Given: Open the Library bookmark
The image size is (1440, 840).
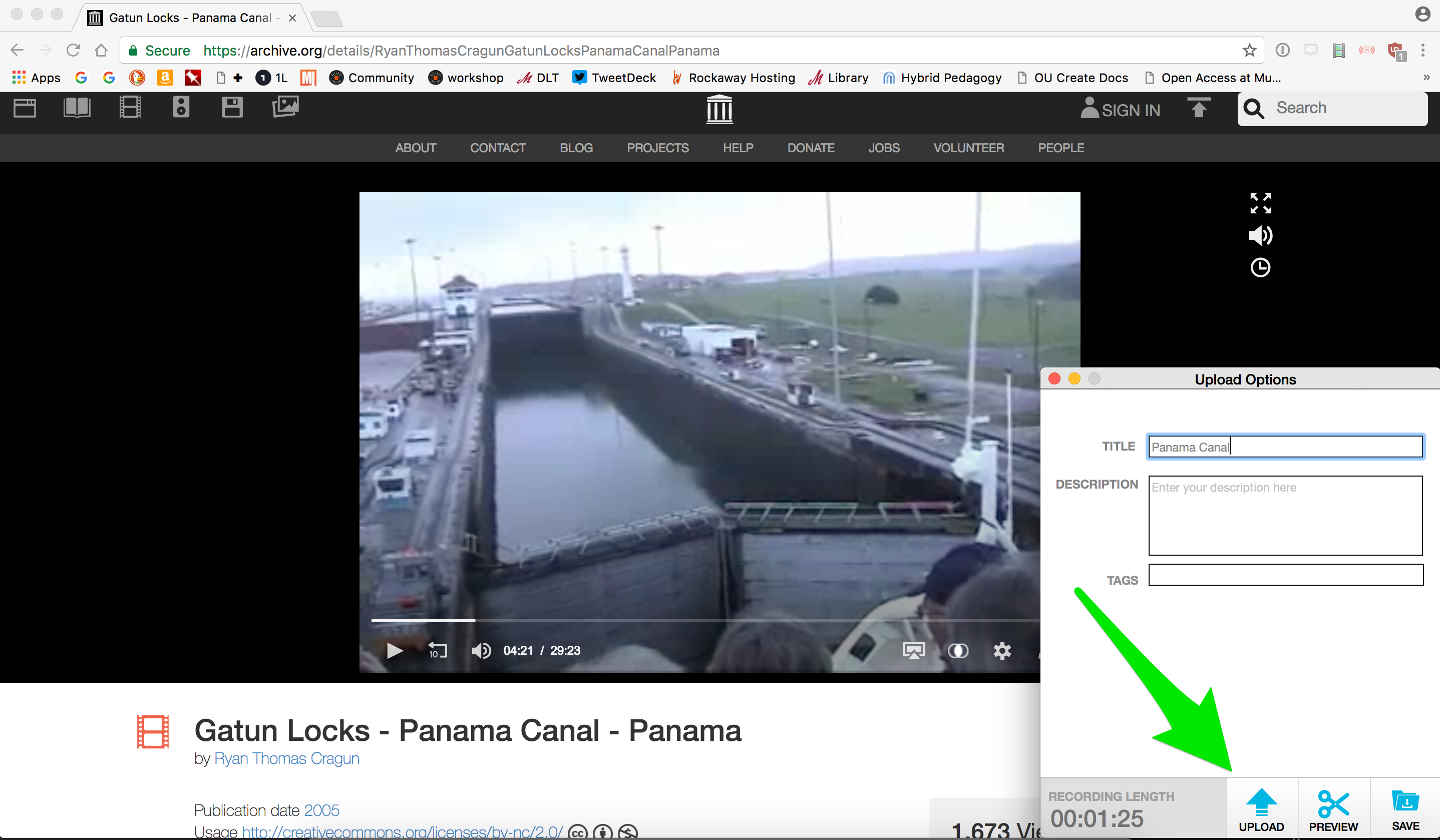Looking at the screenshot, I should pyautogui.click(x=838, y=78).
